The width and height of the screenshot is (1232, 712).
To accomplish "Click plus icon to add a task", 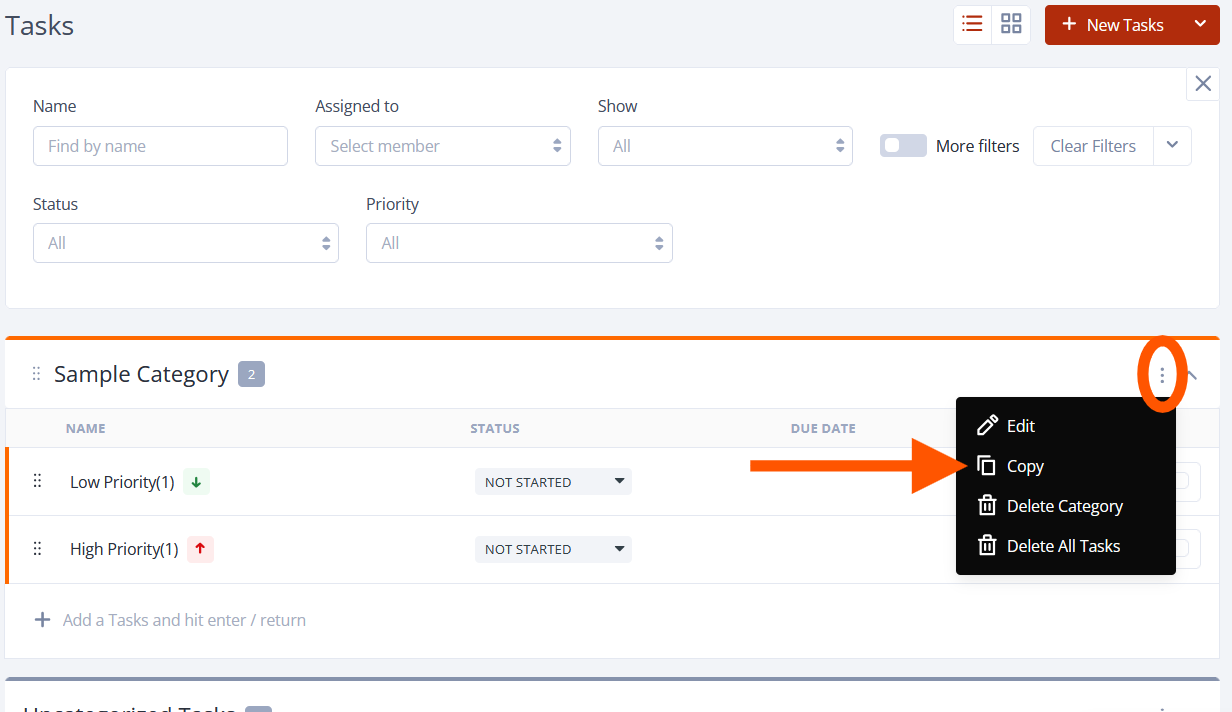I will click(42, 620).
